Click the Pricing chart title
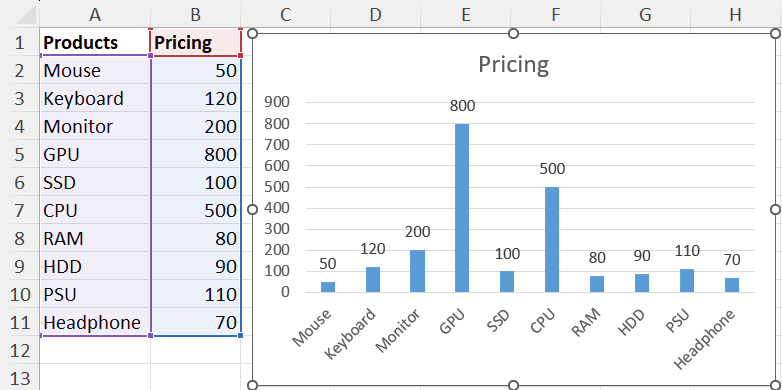Screen dimensions: 782x390 [x=514, y=65]
